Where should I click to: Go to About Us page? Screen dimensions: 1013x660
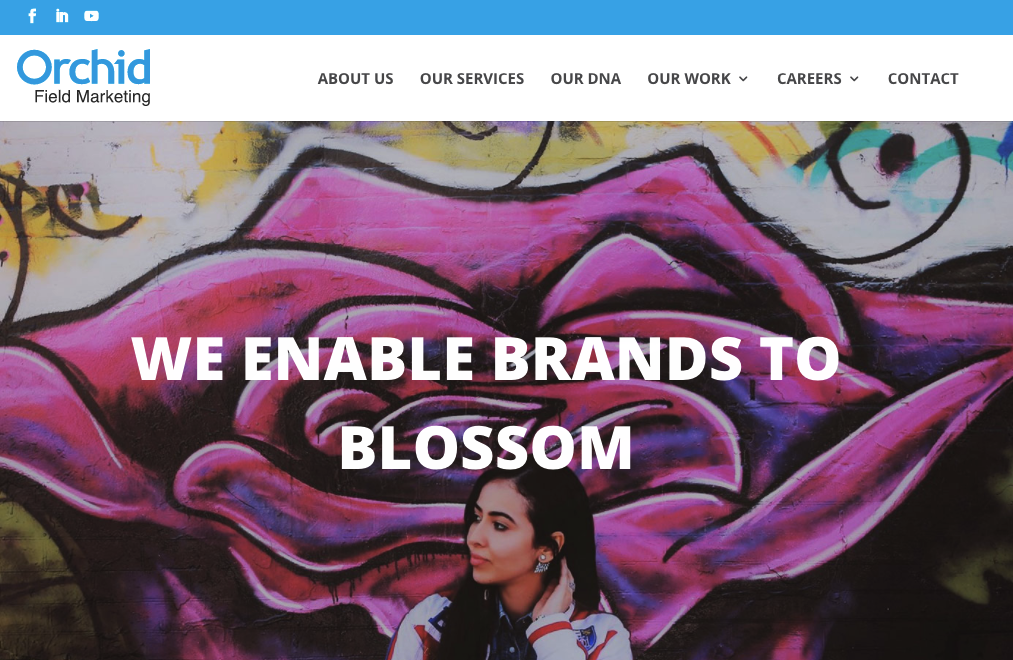tap(355, 79)
